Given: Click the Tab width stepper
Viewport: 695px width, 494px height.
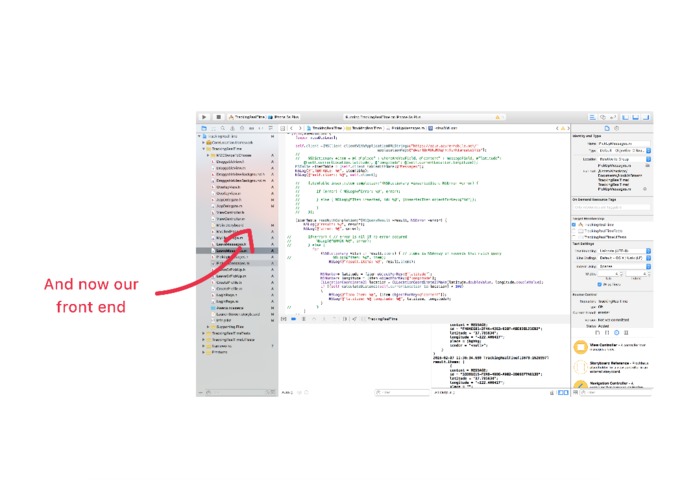Looking at the screenshot, I should point(621,274).
